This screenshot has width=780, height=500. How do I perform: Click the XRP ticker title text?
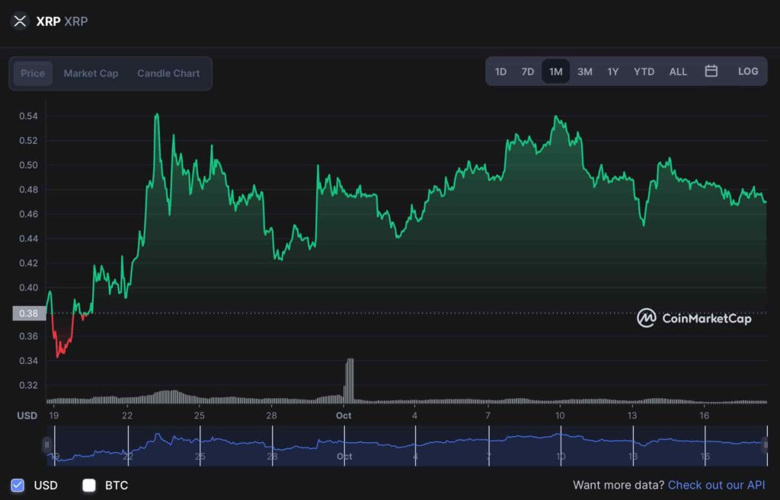[x=48, y=21]
